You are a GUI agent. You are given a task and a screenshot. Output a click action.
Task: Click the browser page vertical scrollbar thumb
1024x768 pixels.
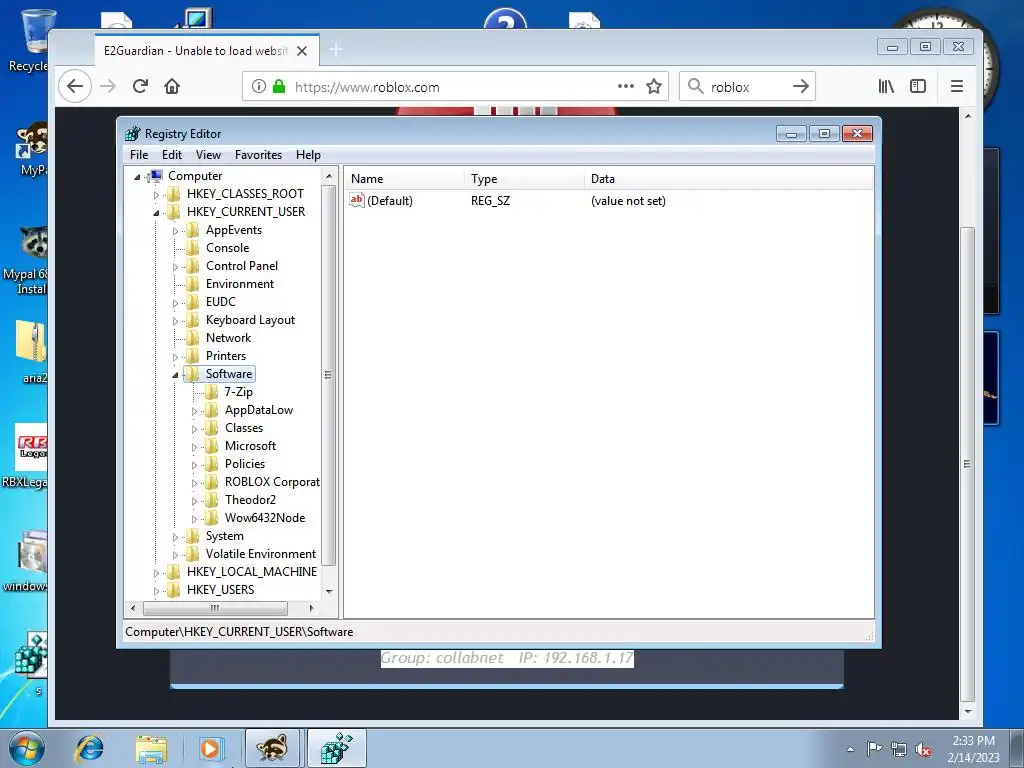968,464
